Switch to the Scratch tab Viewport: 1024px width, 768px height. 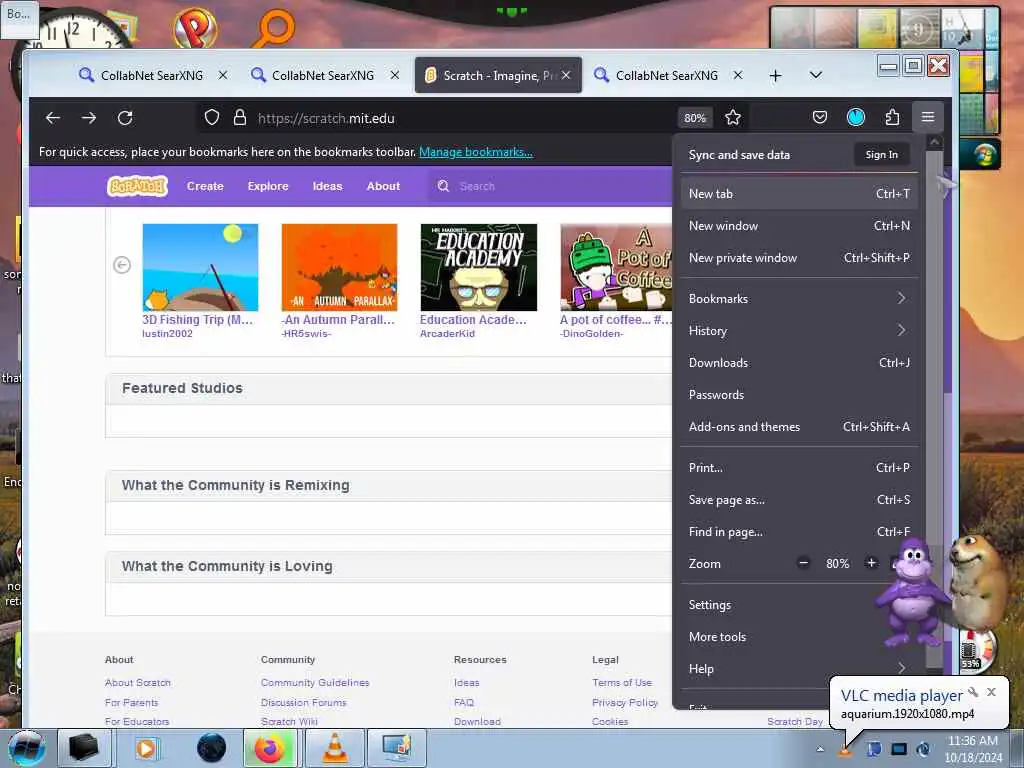pyautogui.click(x=498, y=75)
